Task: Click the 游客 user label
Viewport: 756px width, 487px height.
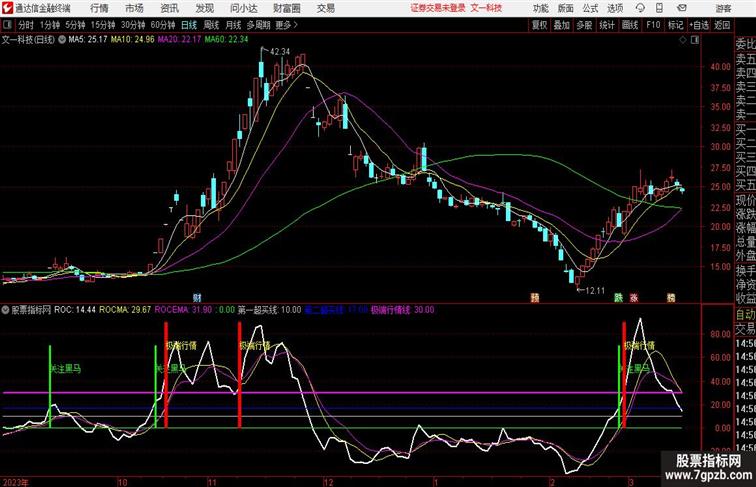Action: point(723,8)
